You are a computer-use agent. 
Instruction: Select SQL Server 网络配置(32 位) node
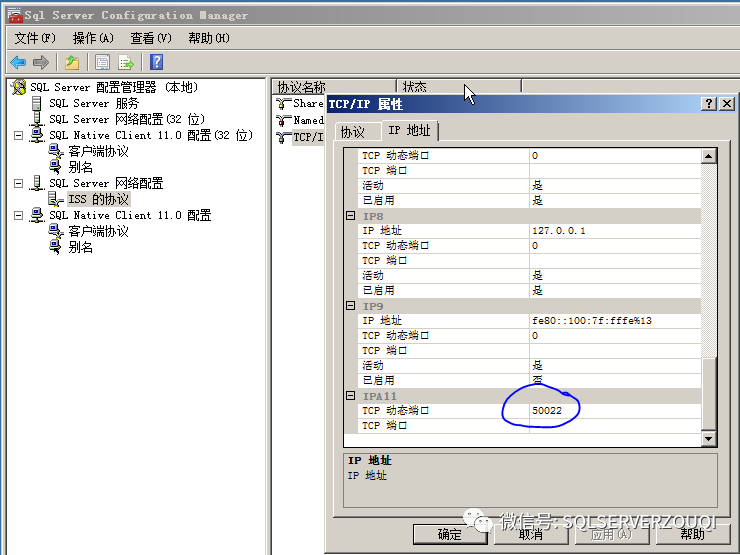tap(127, 119)
